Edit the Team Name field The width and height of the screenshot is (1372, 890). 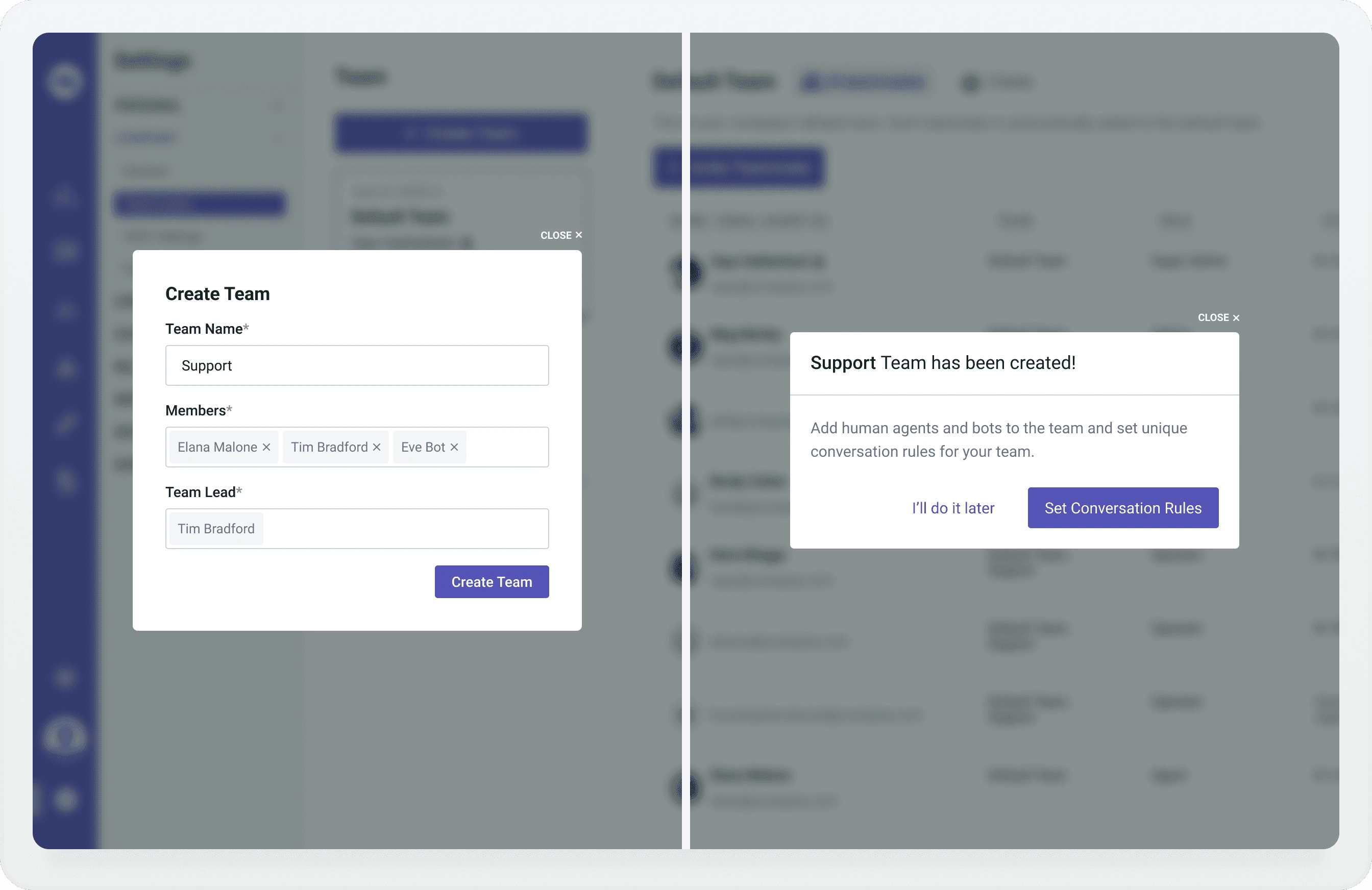[357, 365]
